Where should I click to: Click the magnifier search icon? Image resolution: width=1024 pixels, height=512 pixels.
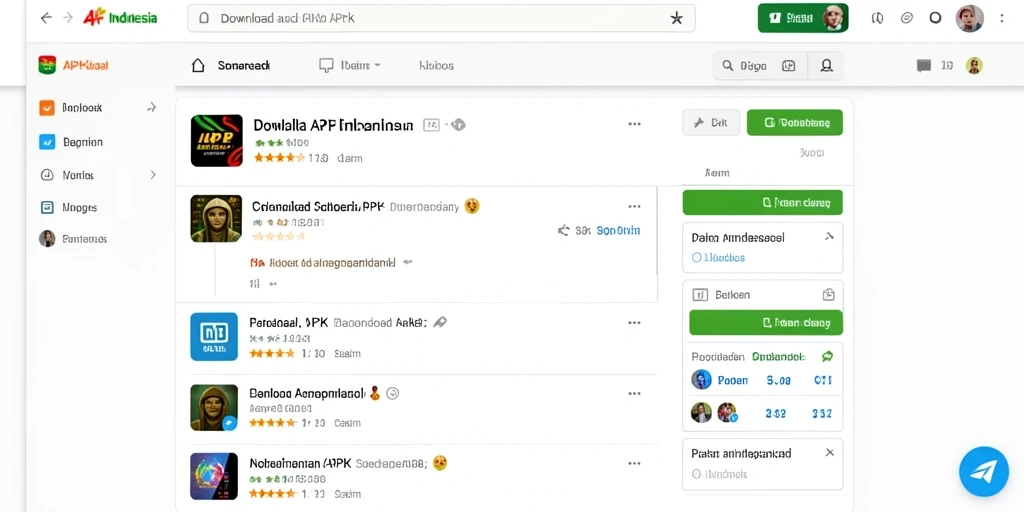pos(728,65)
